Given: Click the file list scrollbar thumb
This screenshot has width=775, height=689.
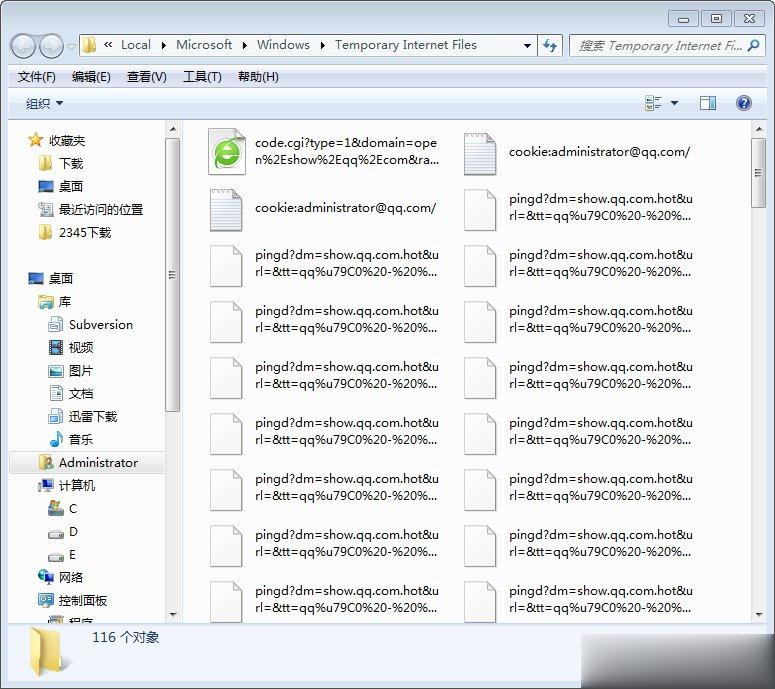Looking at the screenshot, I should click(x=758, y=173).
